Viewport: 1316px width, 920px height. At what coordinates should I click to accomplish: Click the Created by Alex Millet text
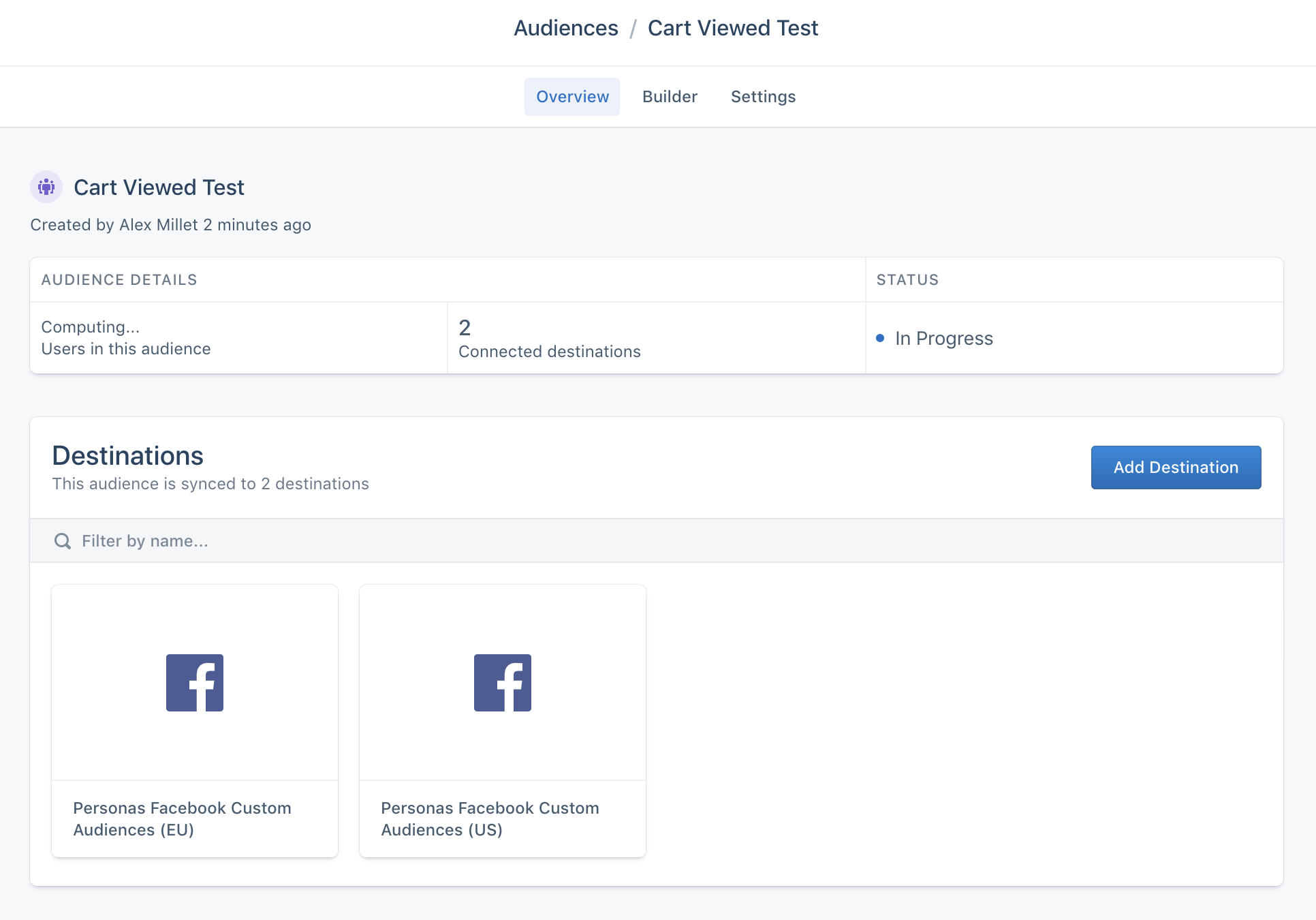point(170,225)
